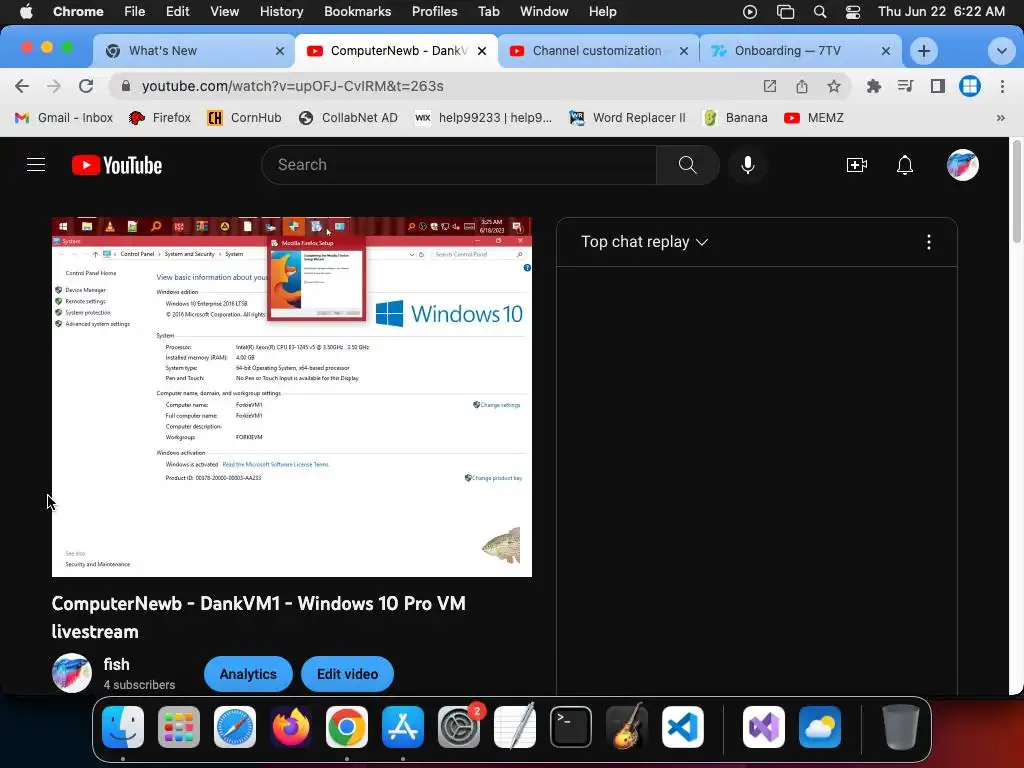Open the MEMZ bookmark
Image resolution: width=1024 pixels, height=768 pixels.
click(814, 118)
